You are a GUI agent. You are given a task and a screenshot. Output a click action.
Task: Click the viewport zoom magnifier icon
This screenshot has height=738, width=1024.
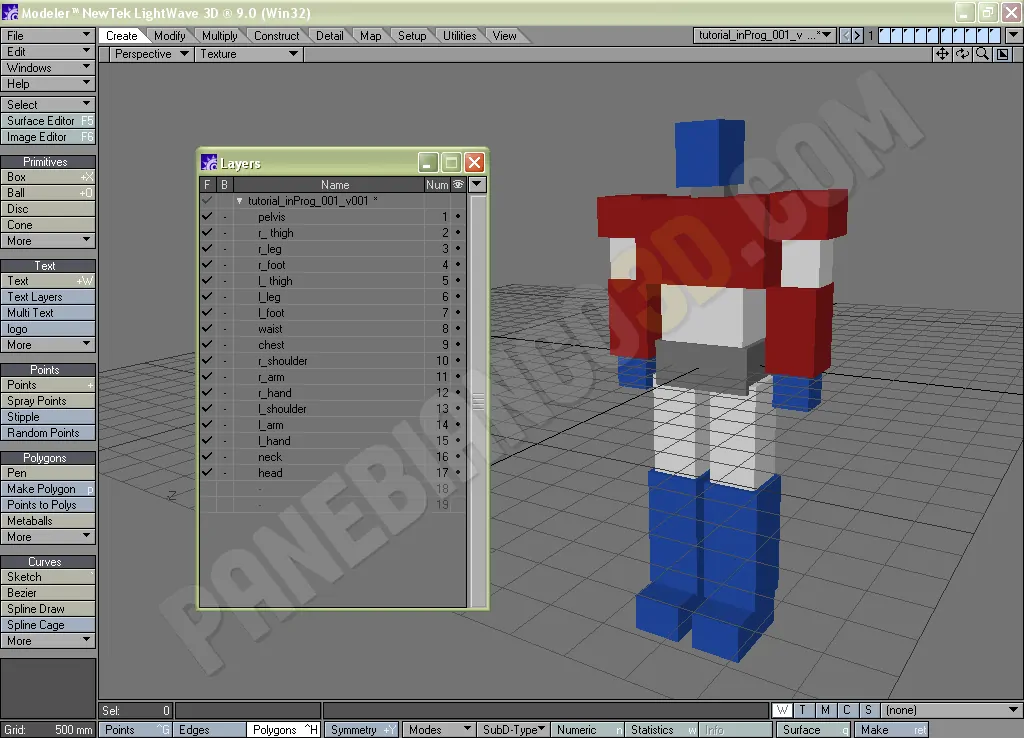pos(982,54)
